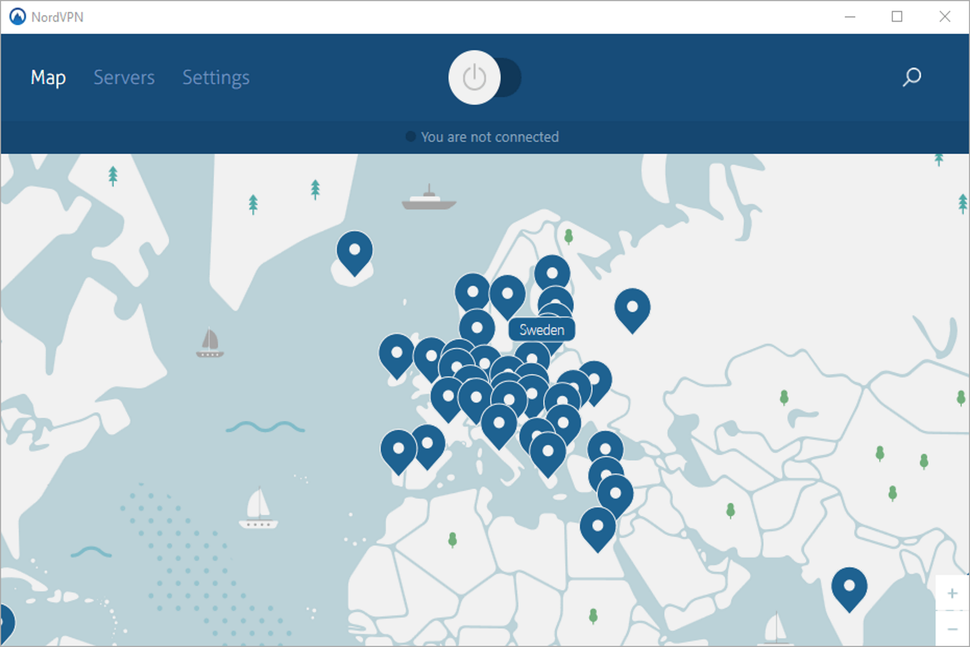Viewport: 970px width, 647px height.
Task: Select the Portugal server pin
Action: pos(398,451)
